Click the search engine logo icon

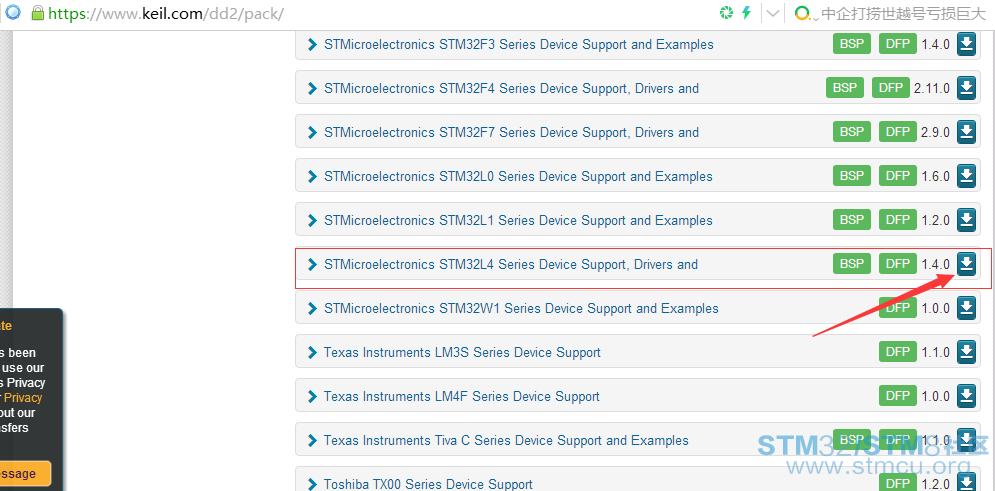click(x=803, y=13)
